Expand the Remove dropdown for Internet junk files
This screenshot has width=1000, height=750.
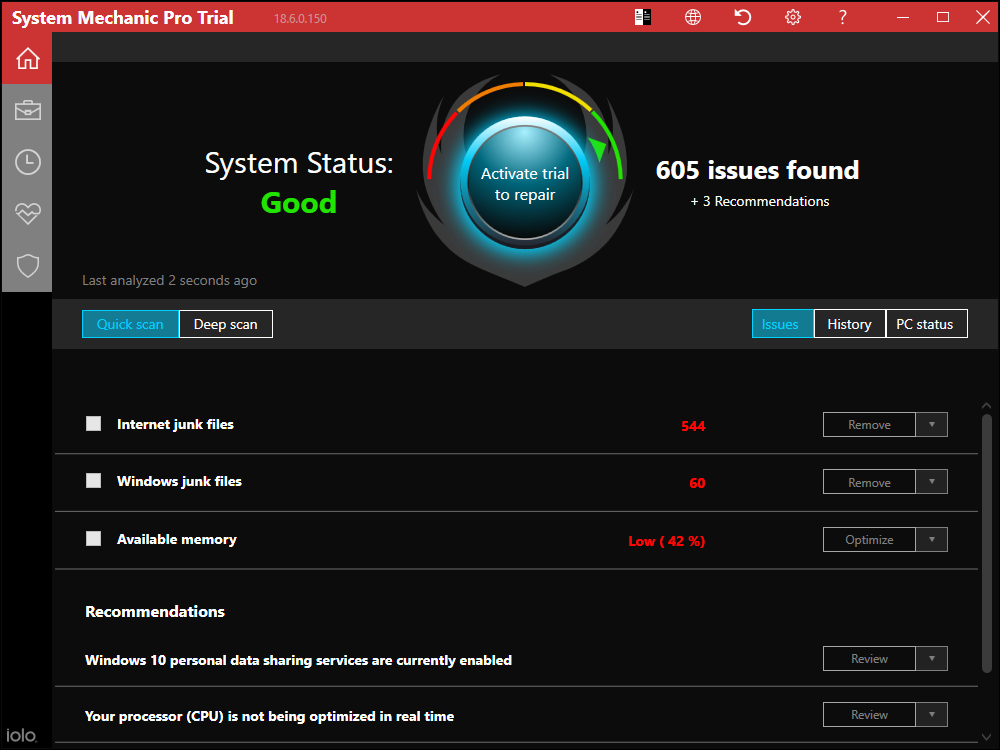(932, 424)
